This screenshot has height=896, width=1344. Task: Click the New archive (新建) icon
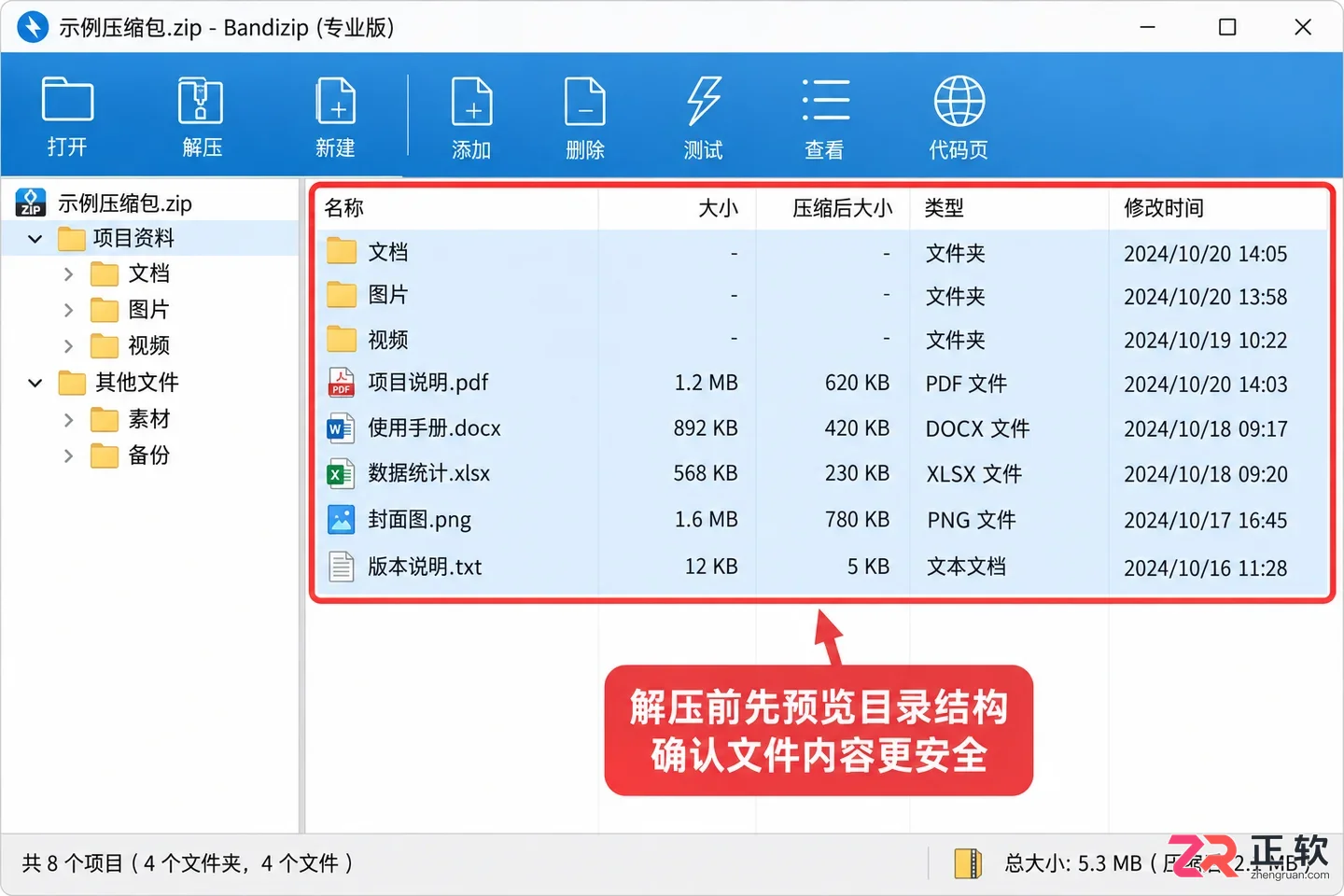pos(335,100)
